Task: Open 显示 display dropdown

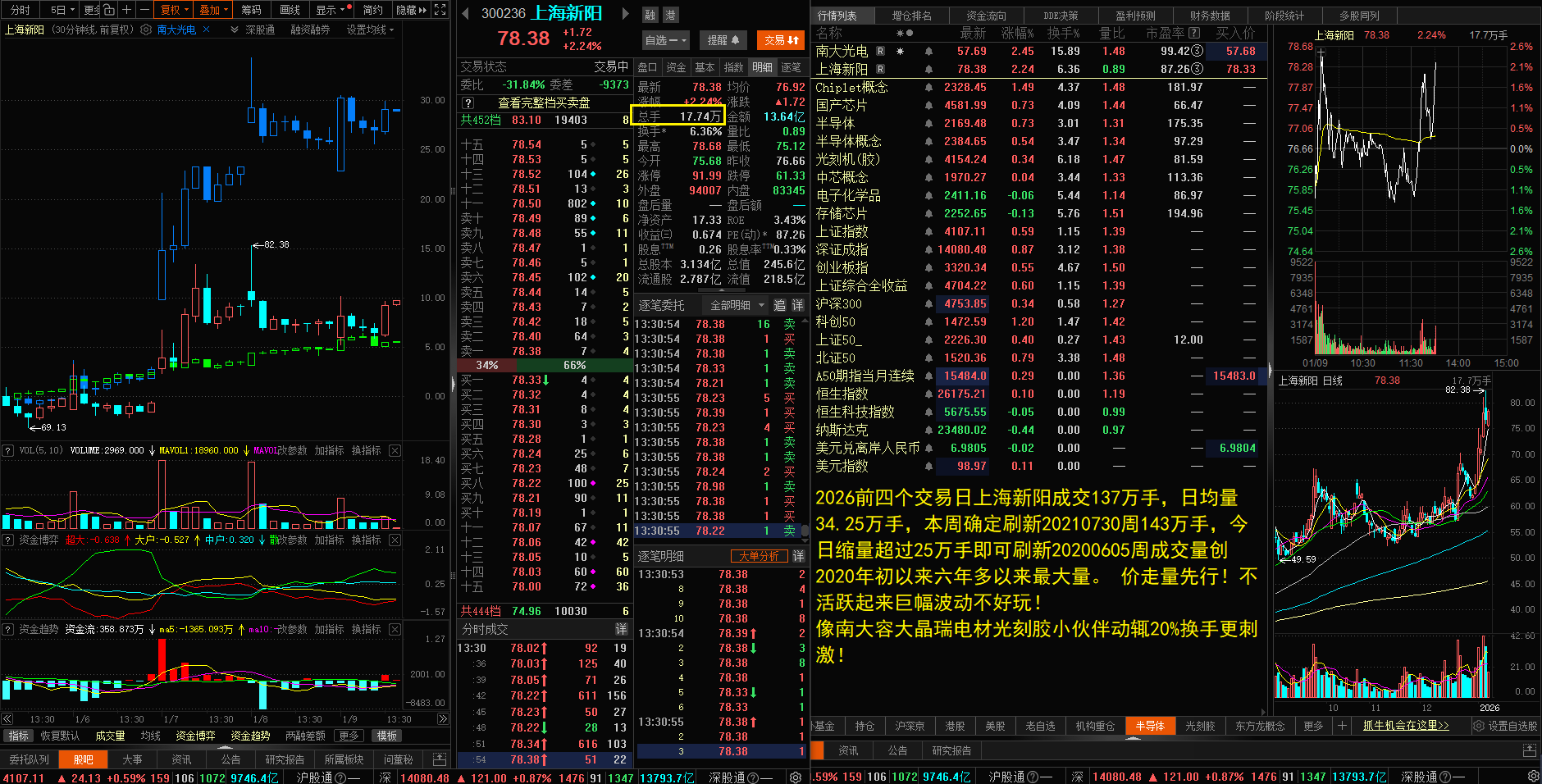Action: (332, 10)
